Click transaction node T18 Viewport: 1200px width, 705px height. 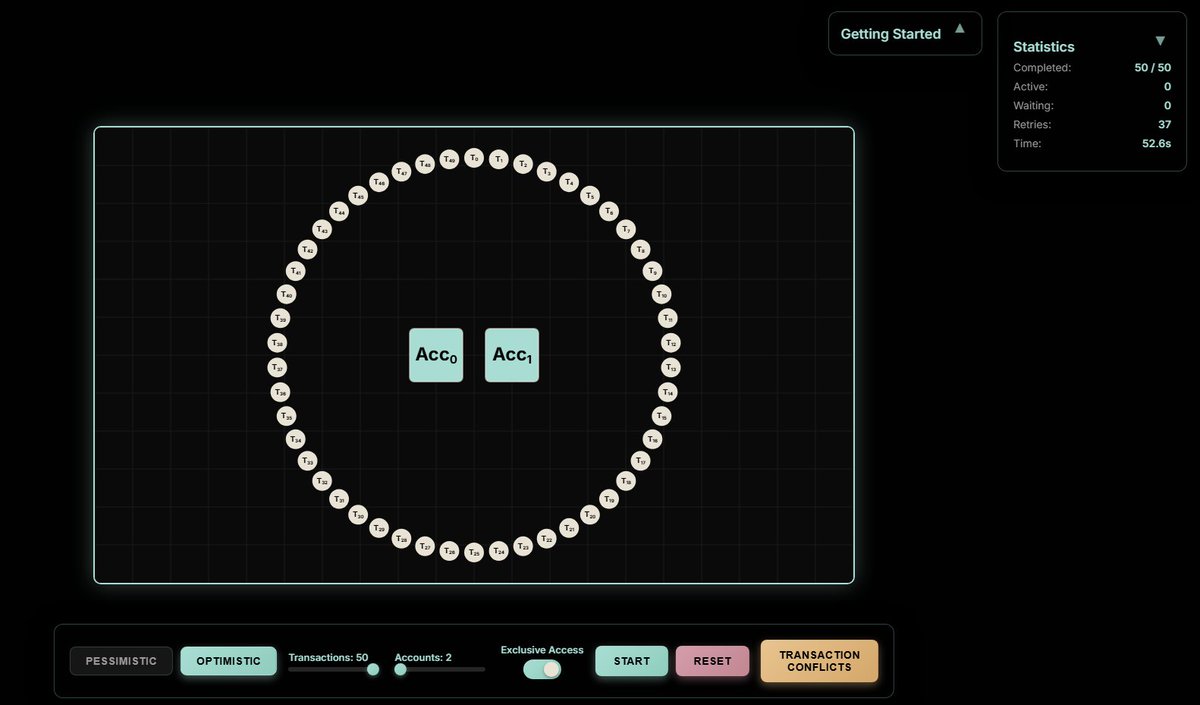click(626, 481)
